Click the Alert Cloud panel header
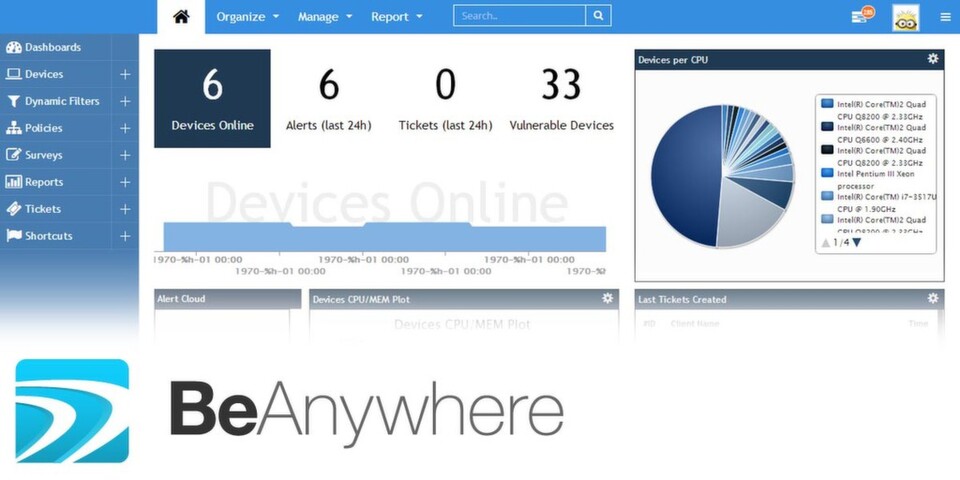Viewport: 960px width, 480px height. 228,299
